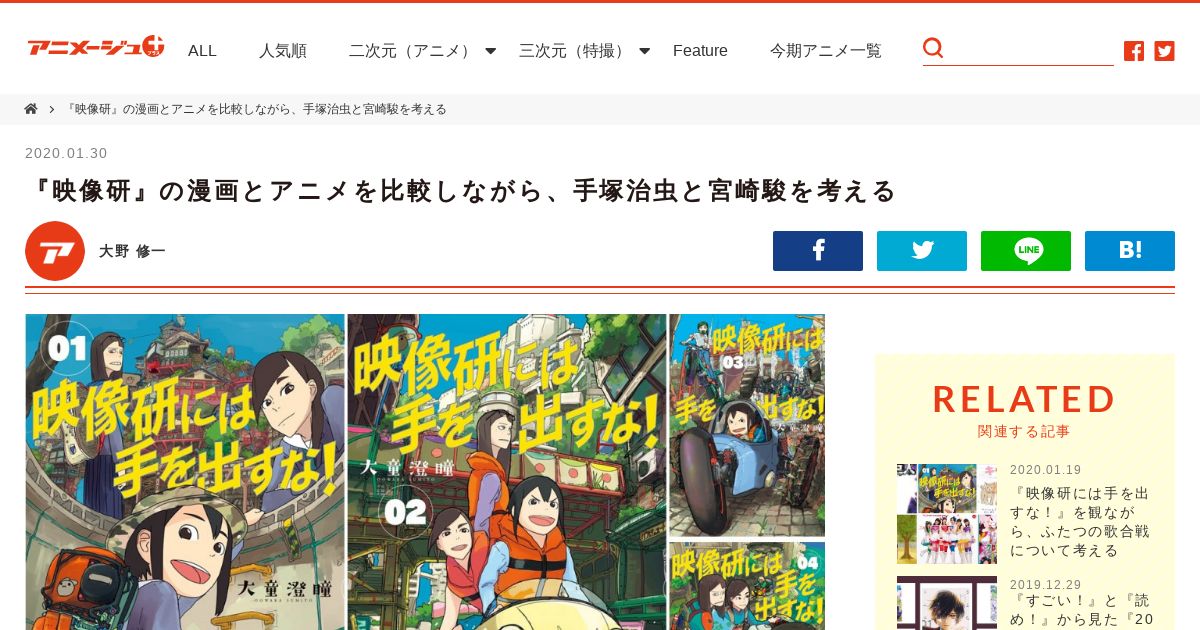Screen dimensions: 1200x630
Task: Open related link ふたつの歌合戦について考える
Action: 1081,522
